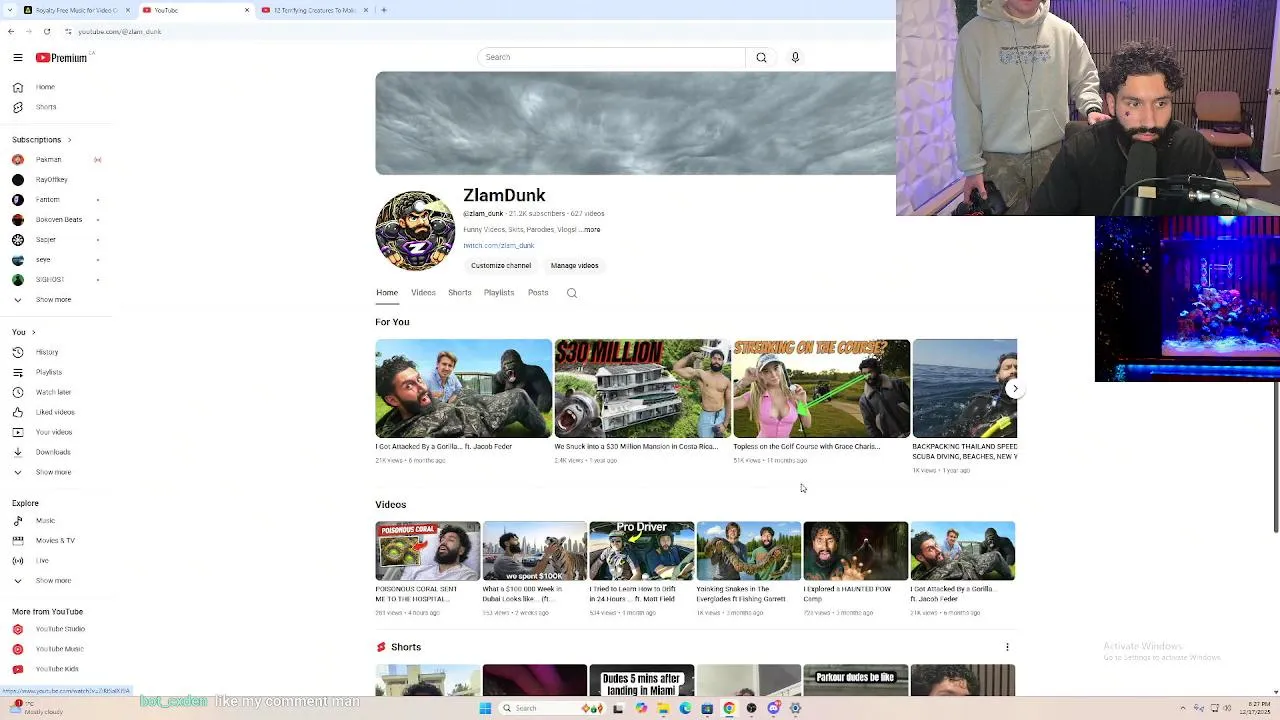Show hidden system tray icons chevron
Image resolution: width=1280 pixels, height=720 pixels.
1182,709
